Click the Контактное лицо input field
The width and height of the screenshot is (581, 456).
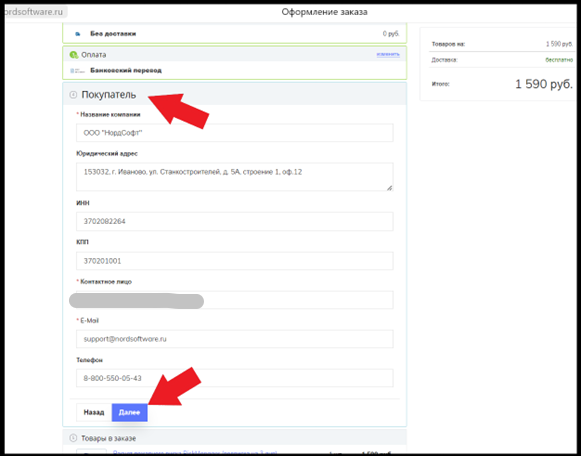[235, 300]
